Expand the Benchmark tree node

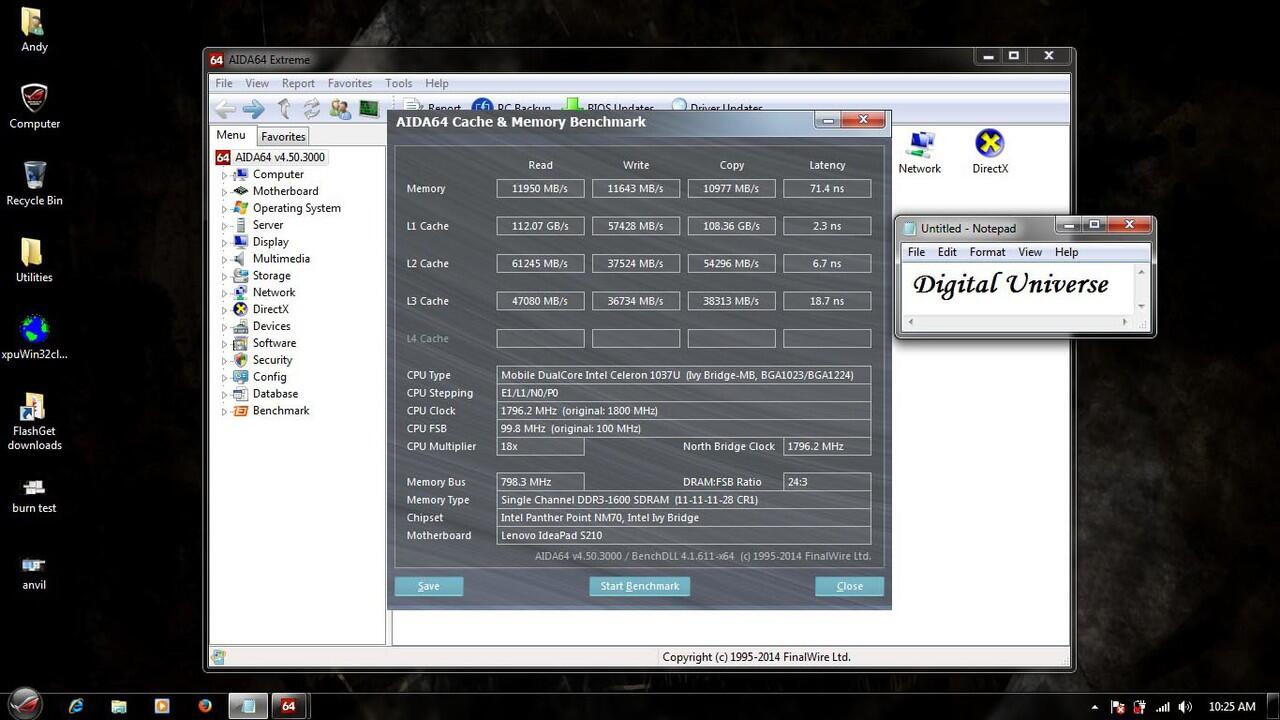point(224,412)
